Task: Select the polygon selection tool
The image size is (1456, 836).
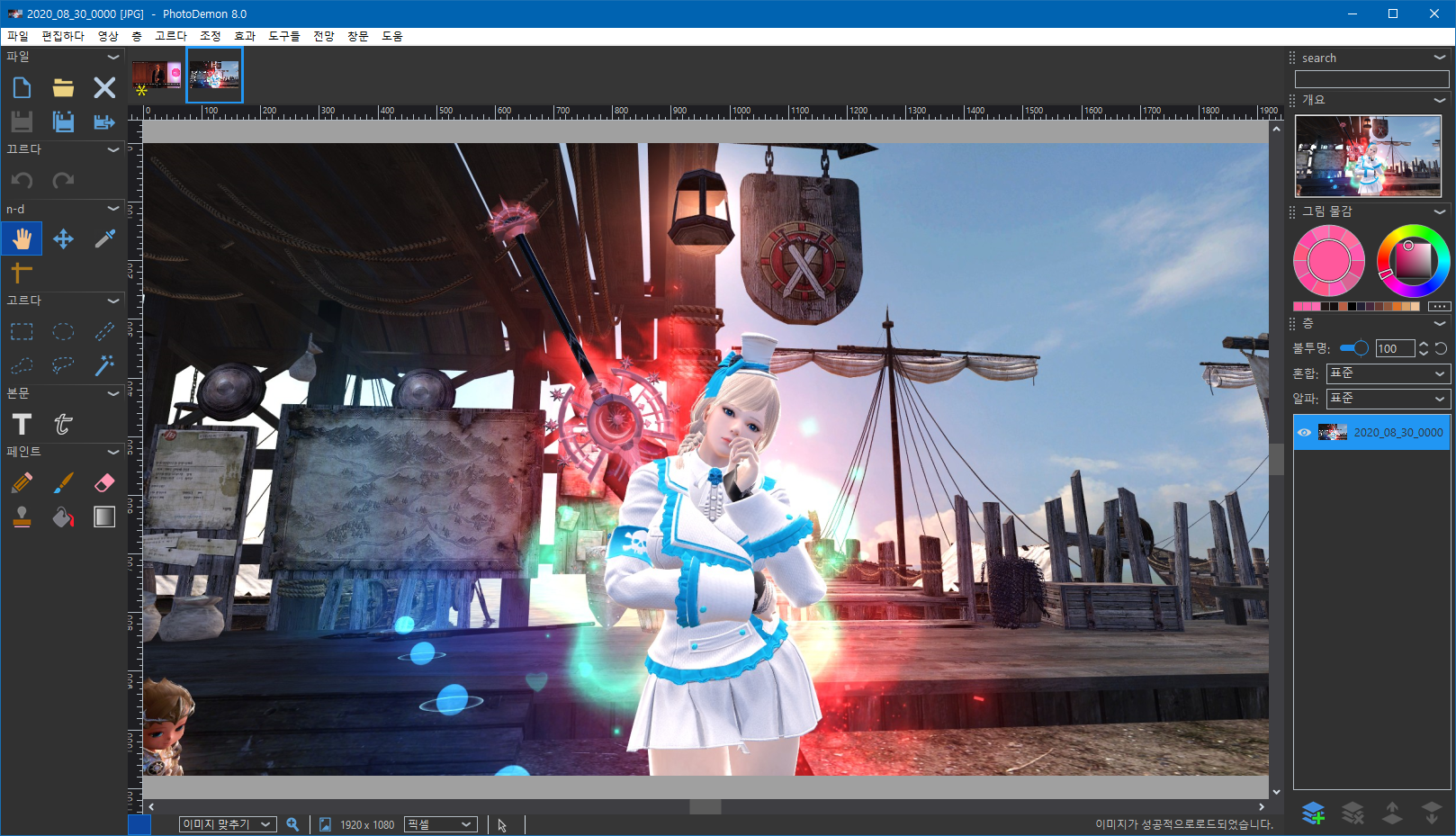Action: [x=22, y=365]
